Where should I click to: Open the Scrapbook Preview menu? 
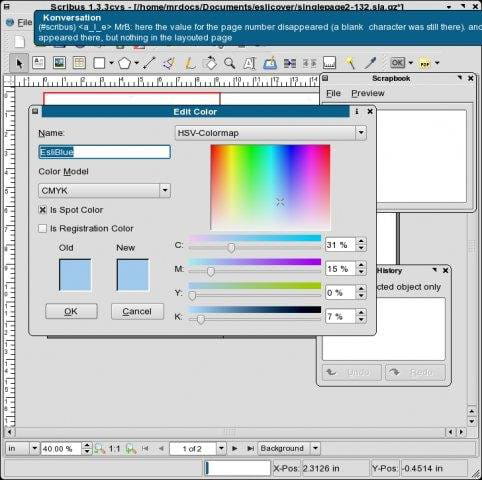click(x=368, y=93)
